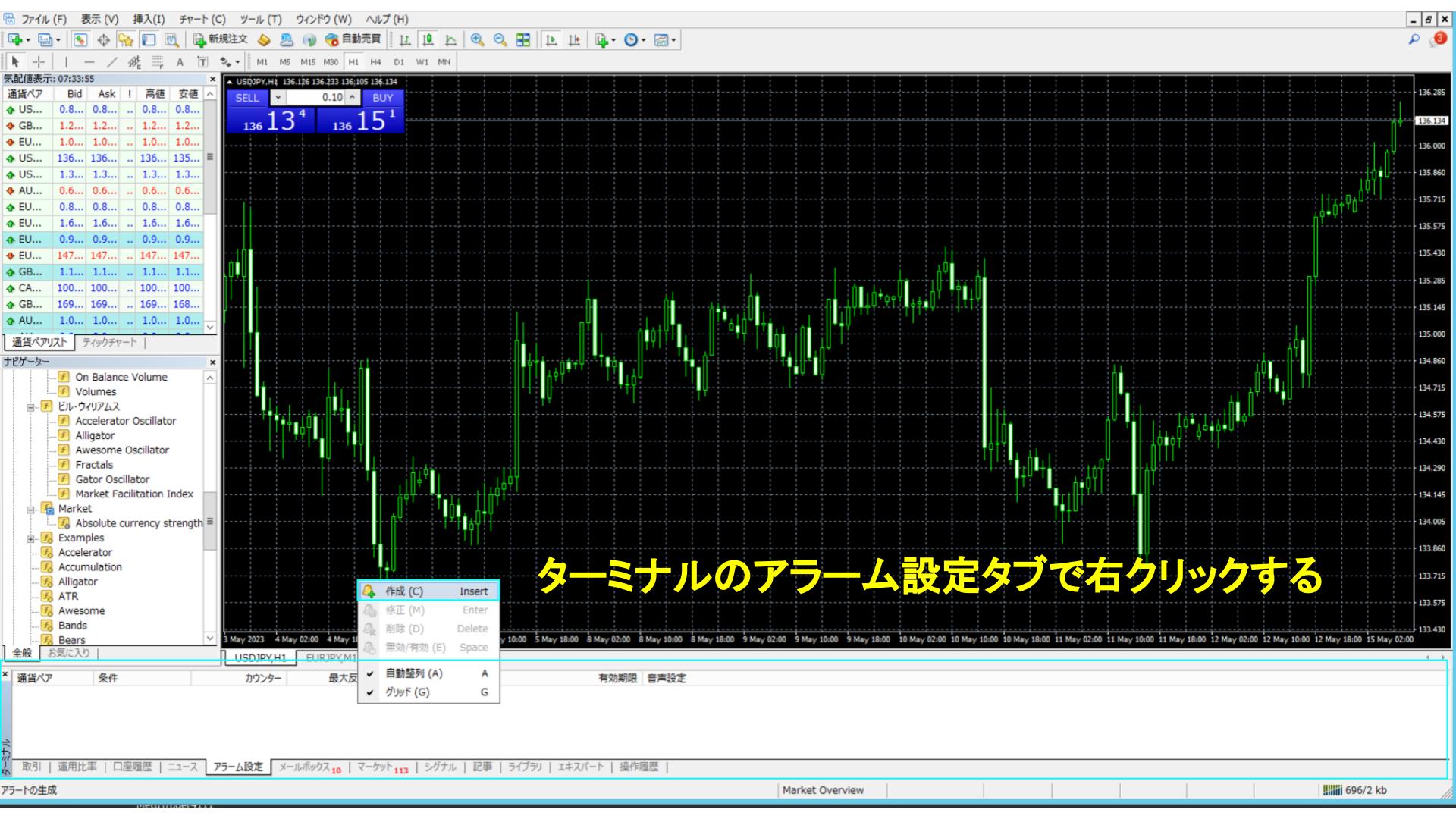
Task: Select the horizontal line drawing tool
Action: coord(91,63)
